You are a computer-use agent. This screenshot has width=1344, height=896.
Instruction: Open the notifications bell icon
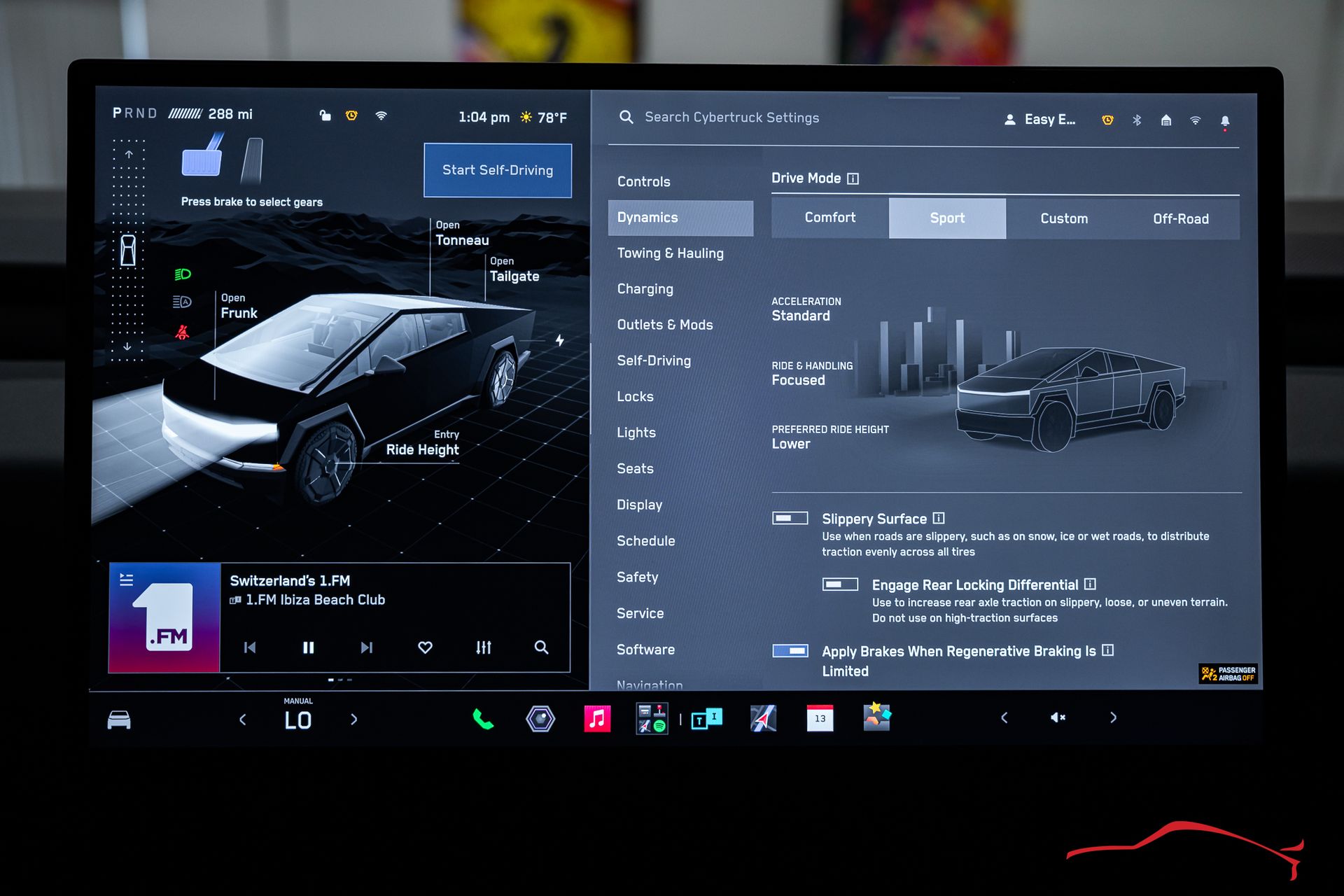pyautogui.click(x=1225, y=121)
